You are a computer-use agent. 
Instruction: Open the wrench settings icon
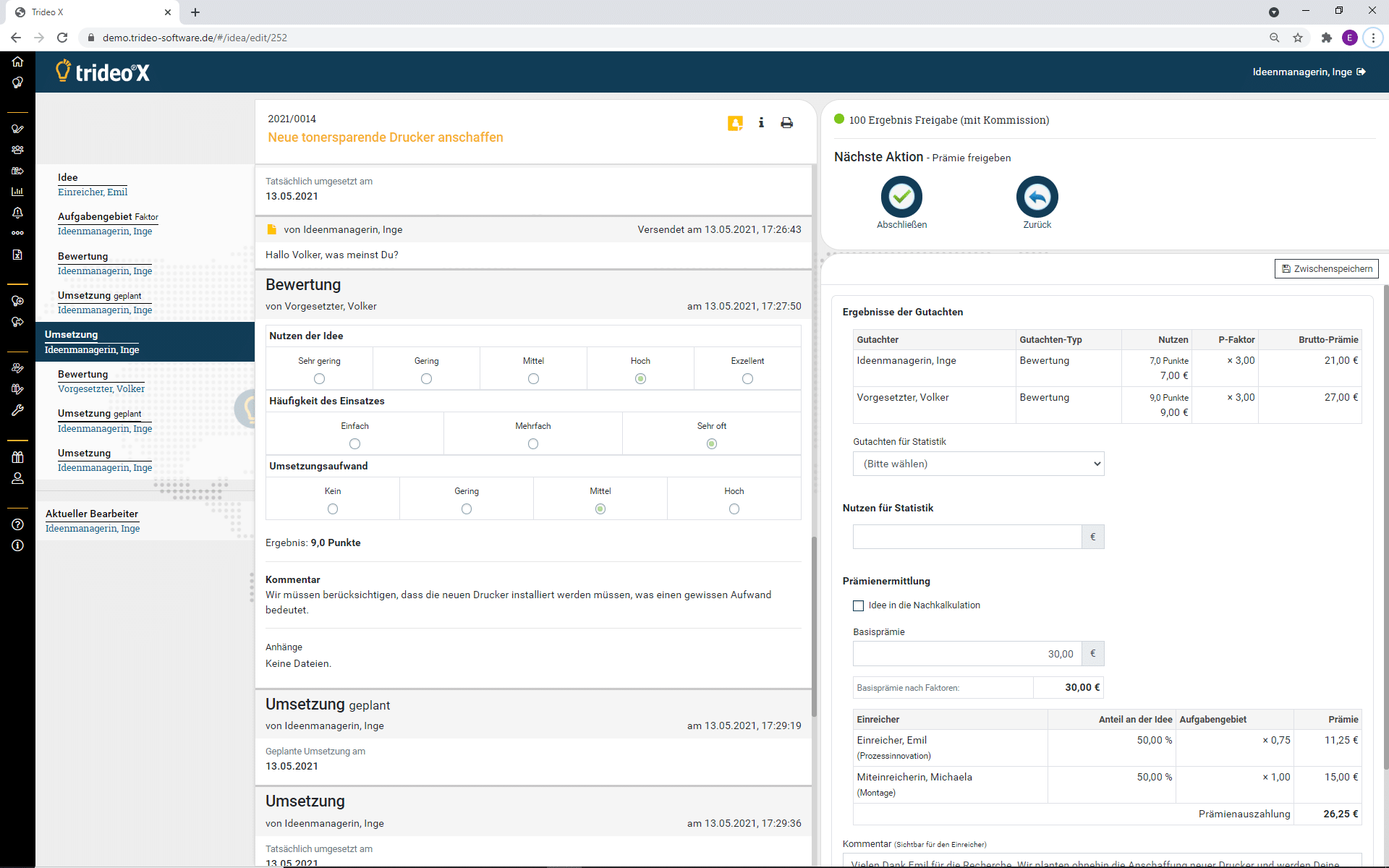[x=17, y=410]
